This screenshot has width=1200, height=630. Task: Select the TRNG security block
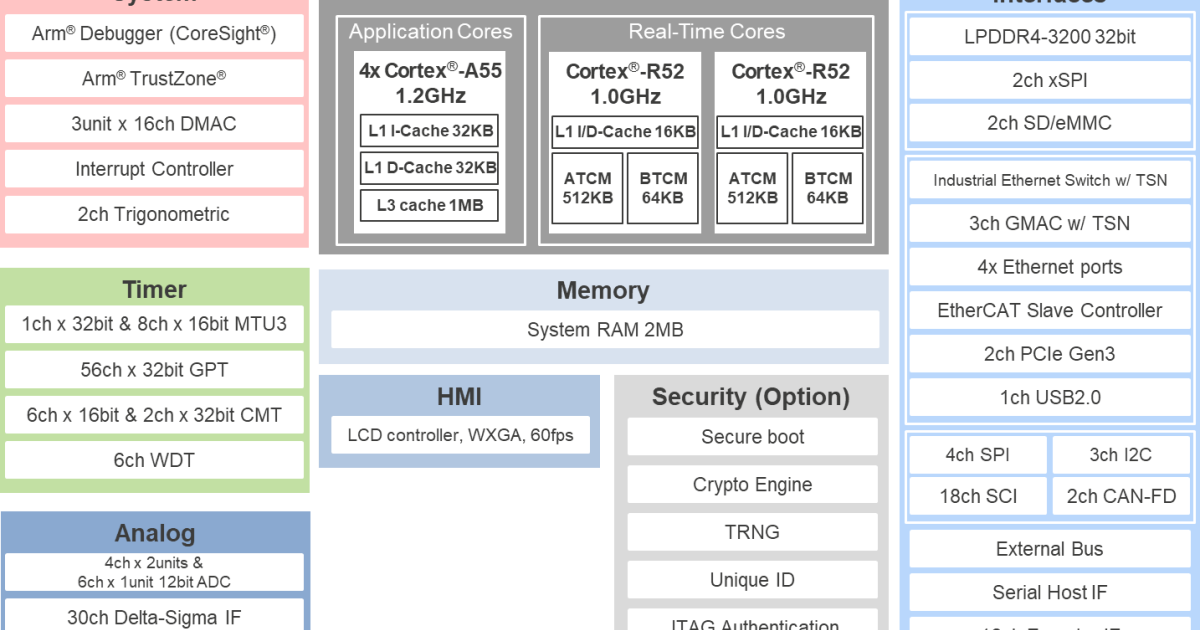click(752, 532)
